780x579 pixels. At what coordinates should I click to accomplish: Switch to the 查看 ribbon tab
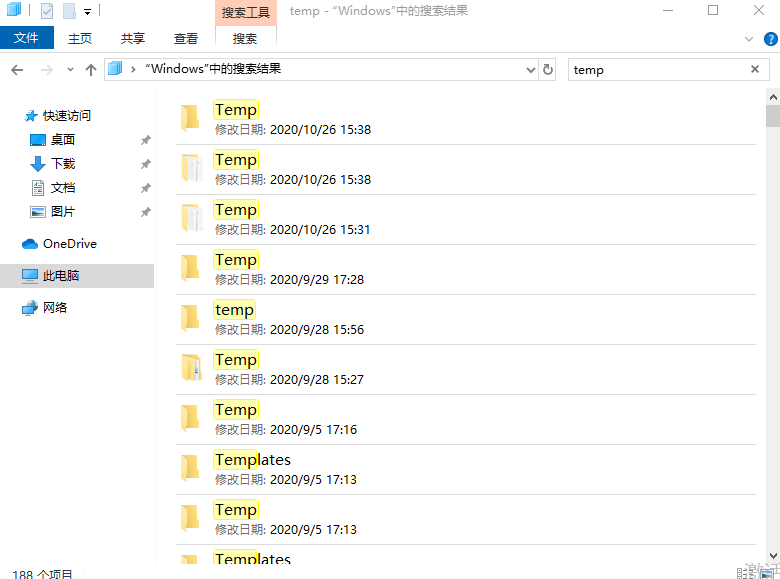tap(186, 38)
